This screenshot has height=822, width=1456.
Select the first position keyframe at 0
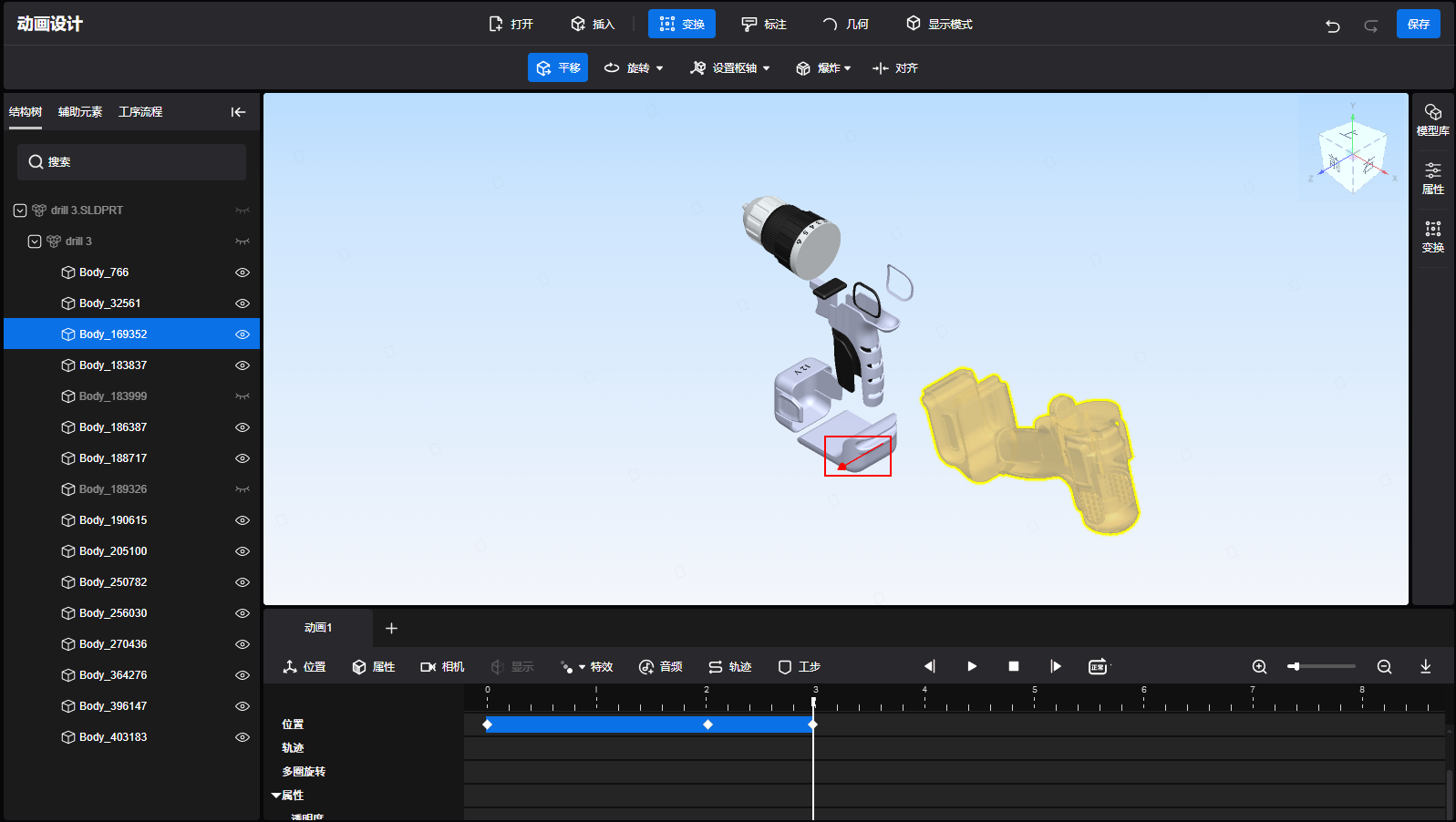tap(488, 724)
